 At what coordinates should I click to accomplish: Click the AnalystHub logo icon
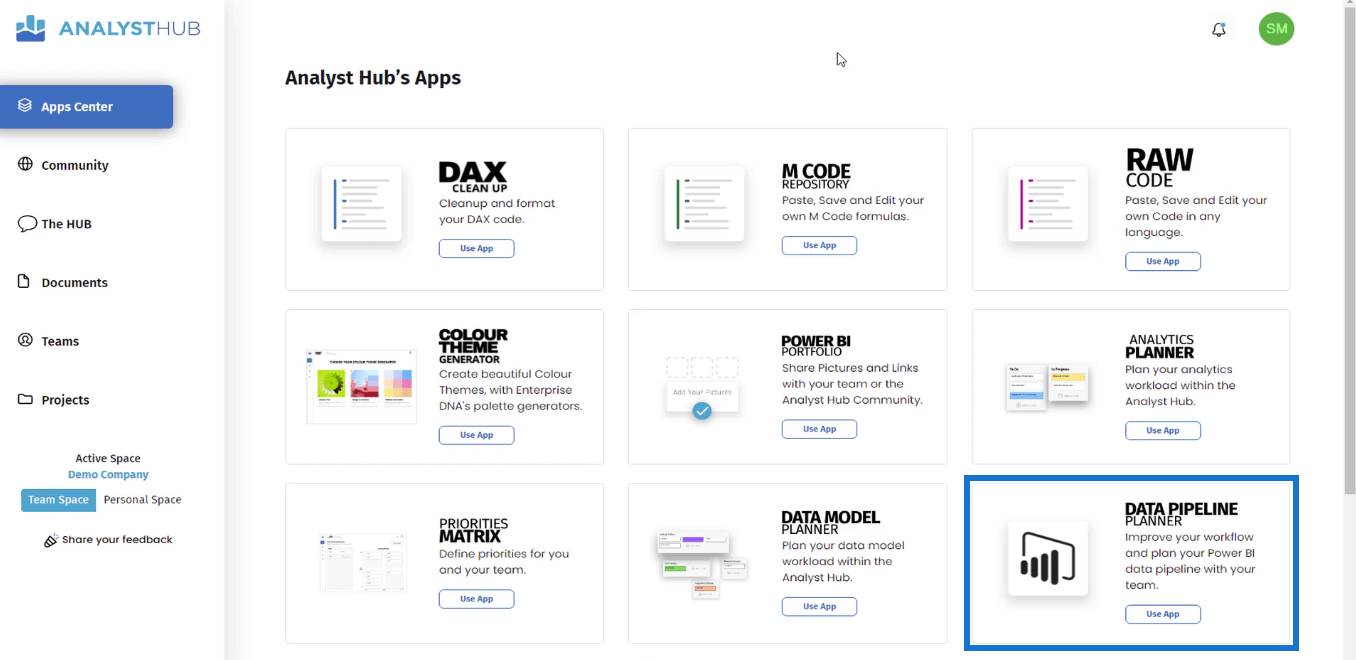coord(31,28)
